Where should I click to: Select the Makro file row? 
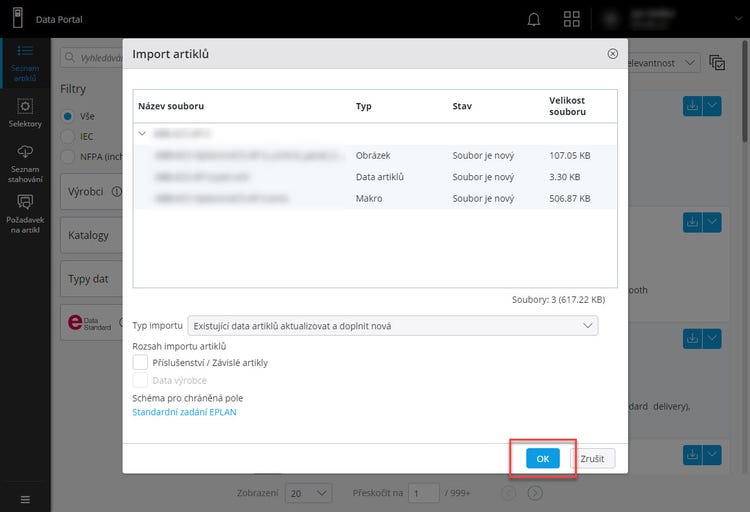375,199
